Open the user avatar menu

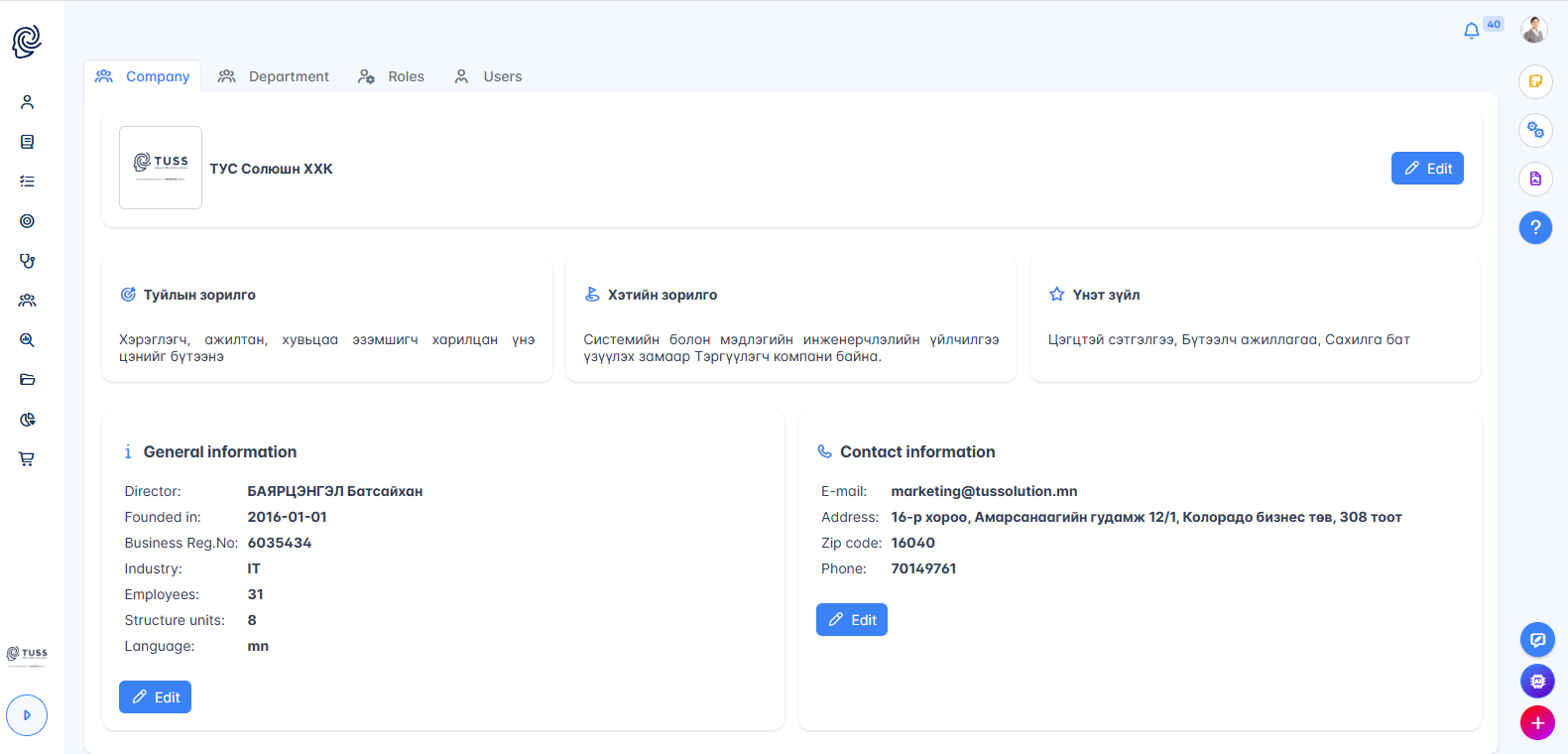[x=1534, y=30]
